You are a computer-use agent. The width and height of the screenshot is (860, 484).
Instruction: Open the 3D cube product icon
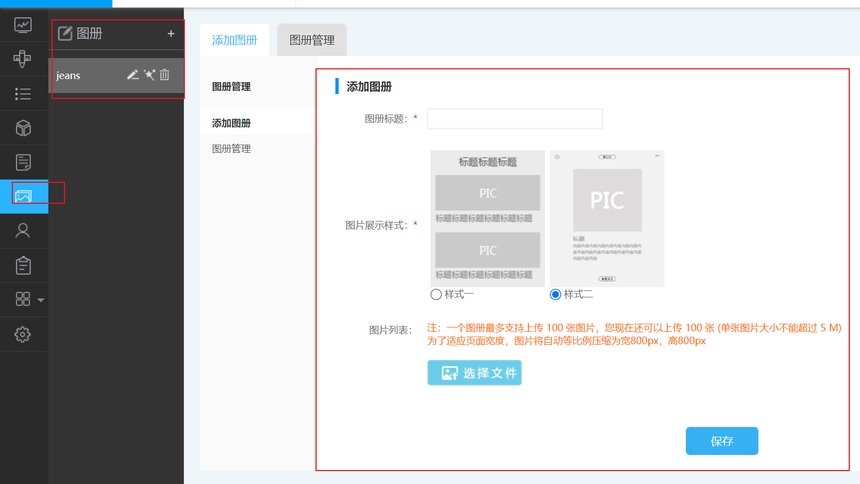(23, 128)
